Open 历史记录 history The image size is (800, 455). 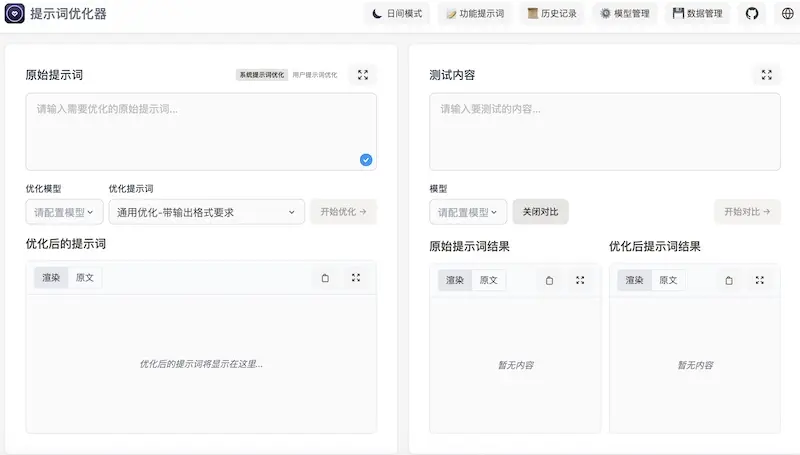pyautogui.click(x=552, y=14)
